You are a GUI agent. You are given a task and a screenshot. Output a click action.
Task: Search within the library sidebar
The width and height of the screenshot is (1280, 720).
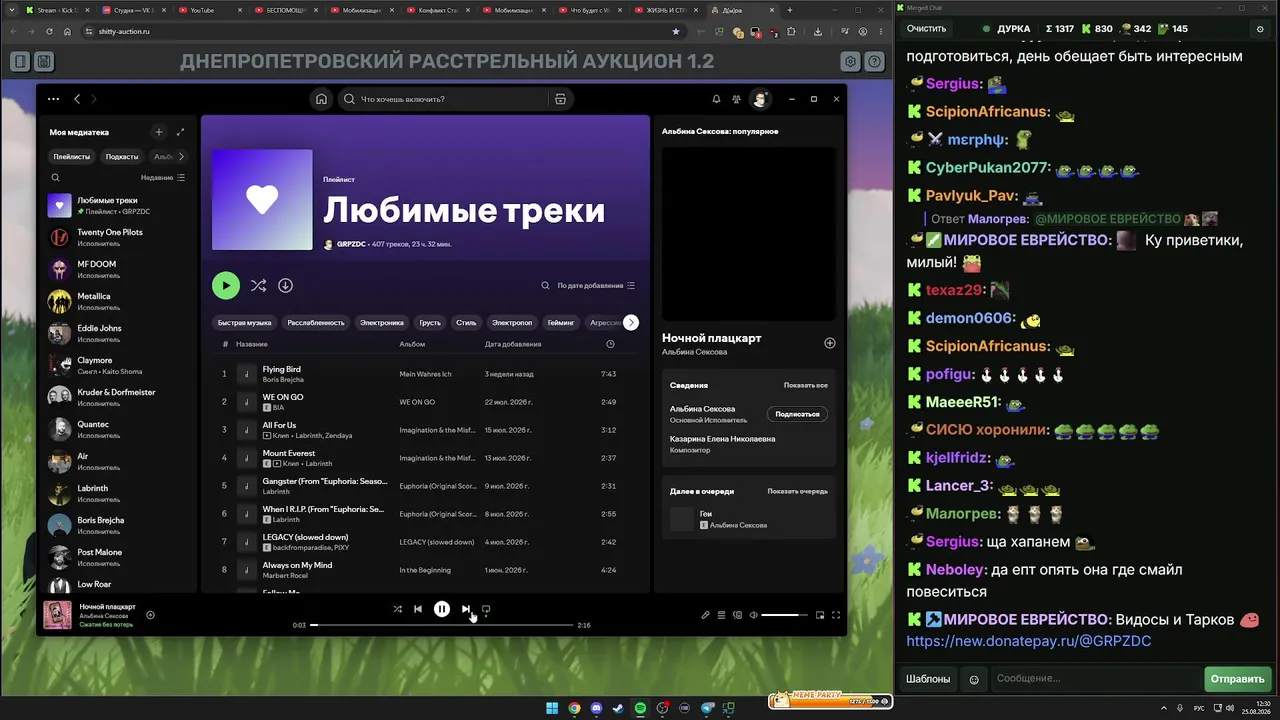(x=55, y=177)
